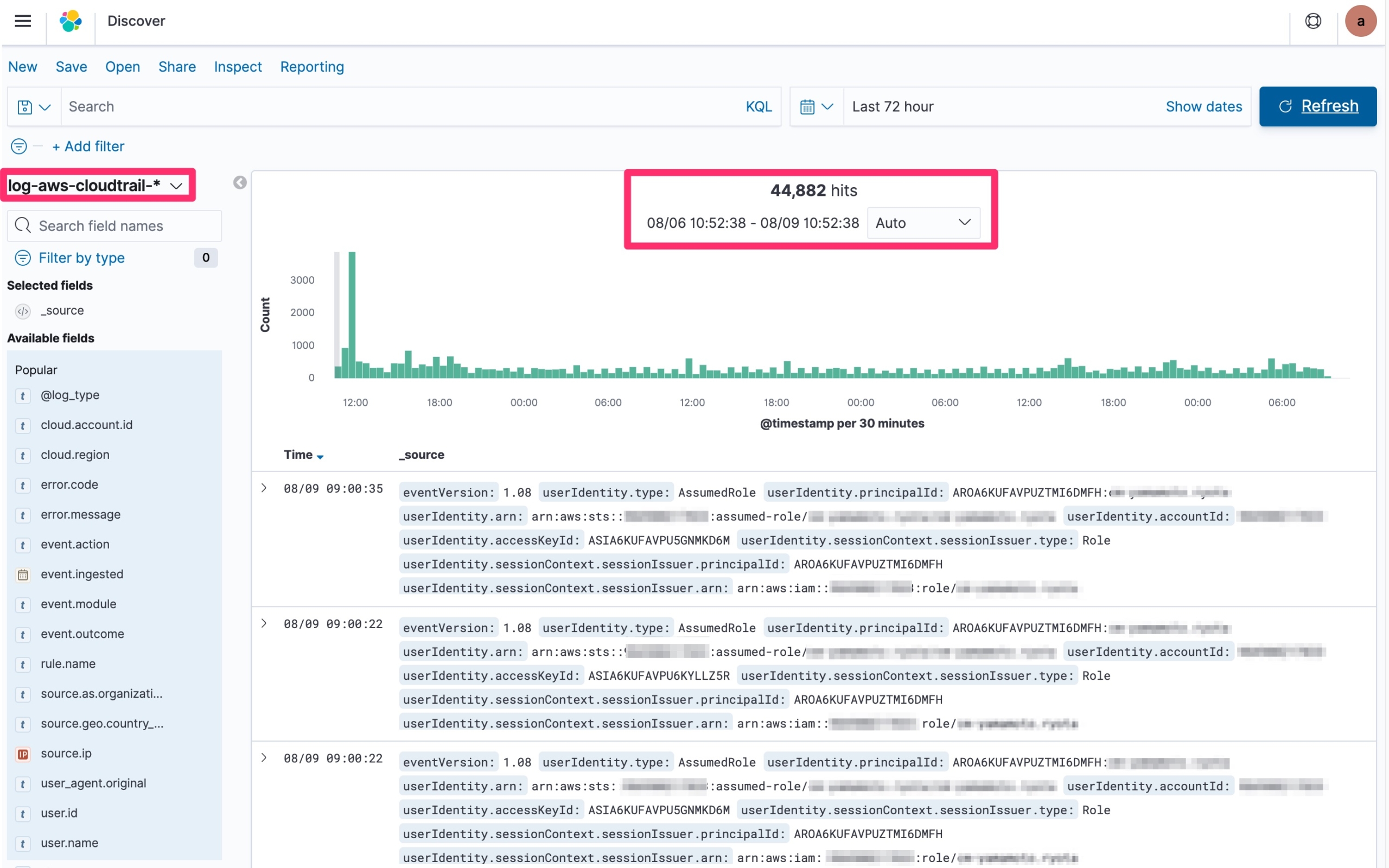
Task: Click Reporting in the top menu
Action: pos(311,67)
